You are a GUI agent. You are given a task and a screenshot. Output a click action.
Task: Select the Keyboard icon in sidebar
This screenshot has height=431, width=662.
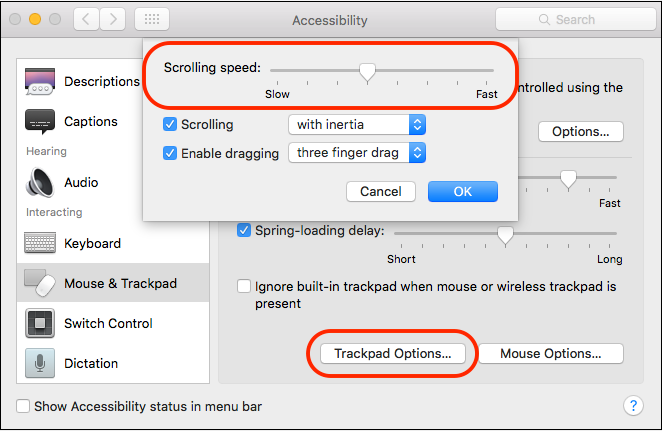coord(40,243)
